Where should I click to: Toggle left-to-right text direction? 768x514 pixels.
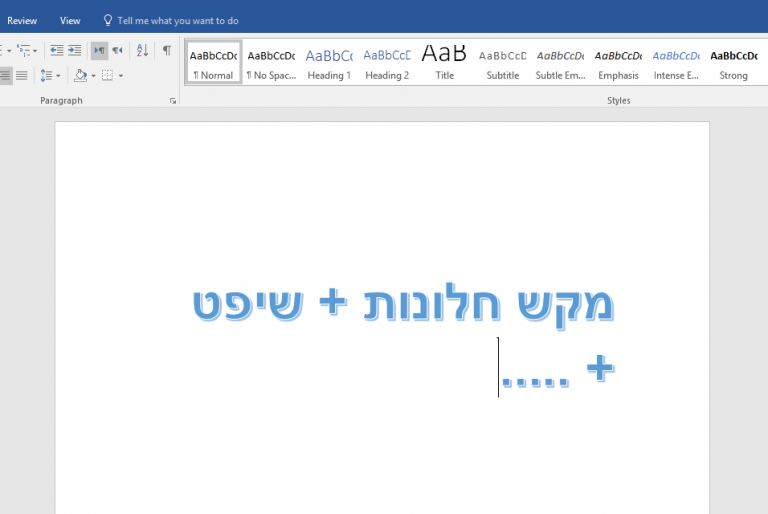click(99, 50)
